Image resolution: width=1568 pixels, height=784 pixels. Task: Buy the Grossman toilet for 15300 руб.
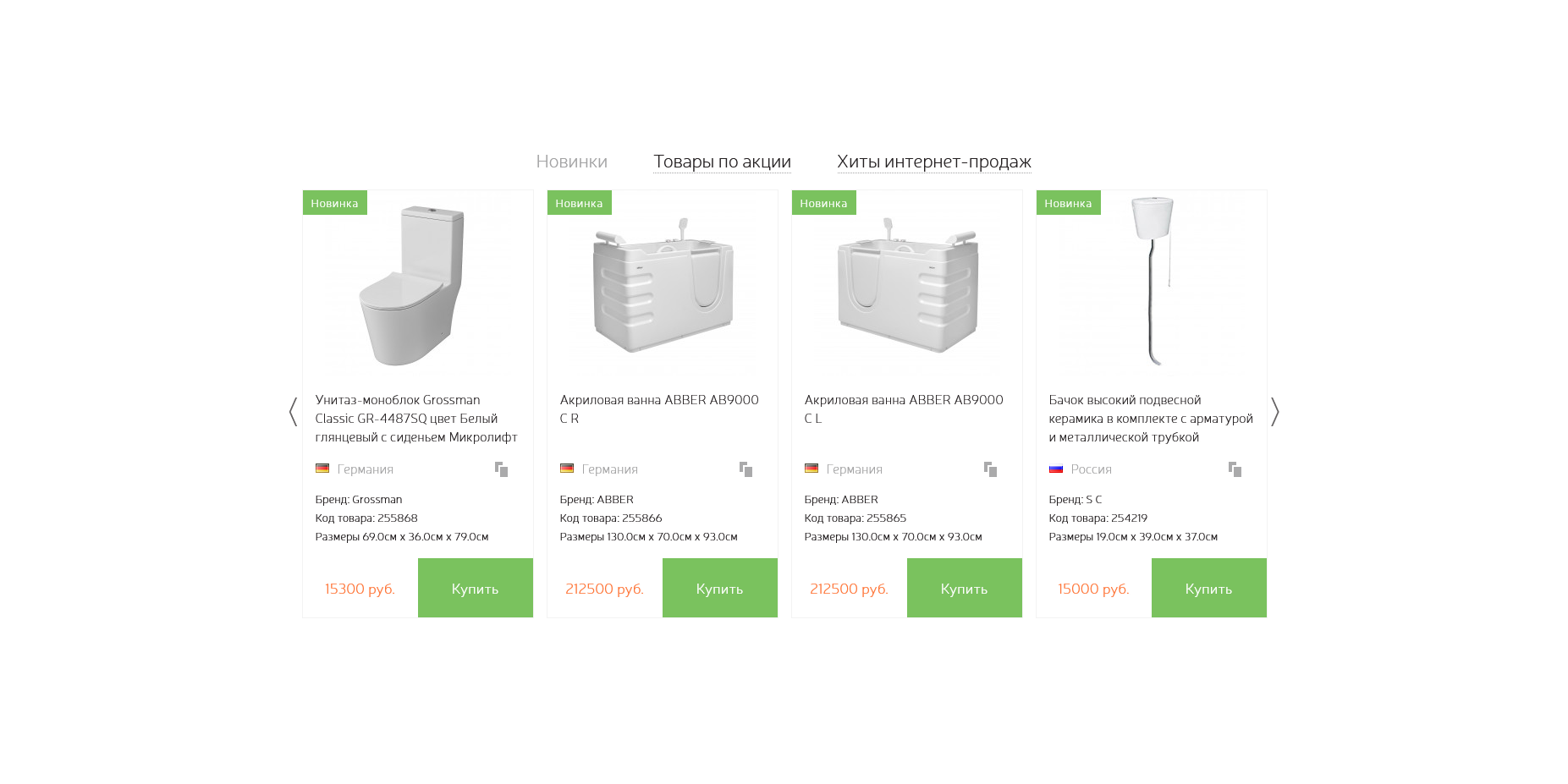click(475, 588)
